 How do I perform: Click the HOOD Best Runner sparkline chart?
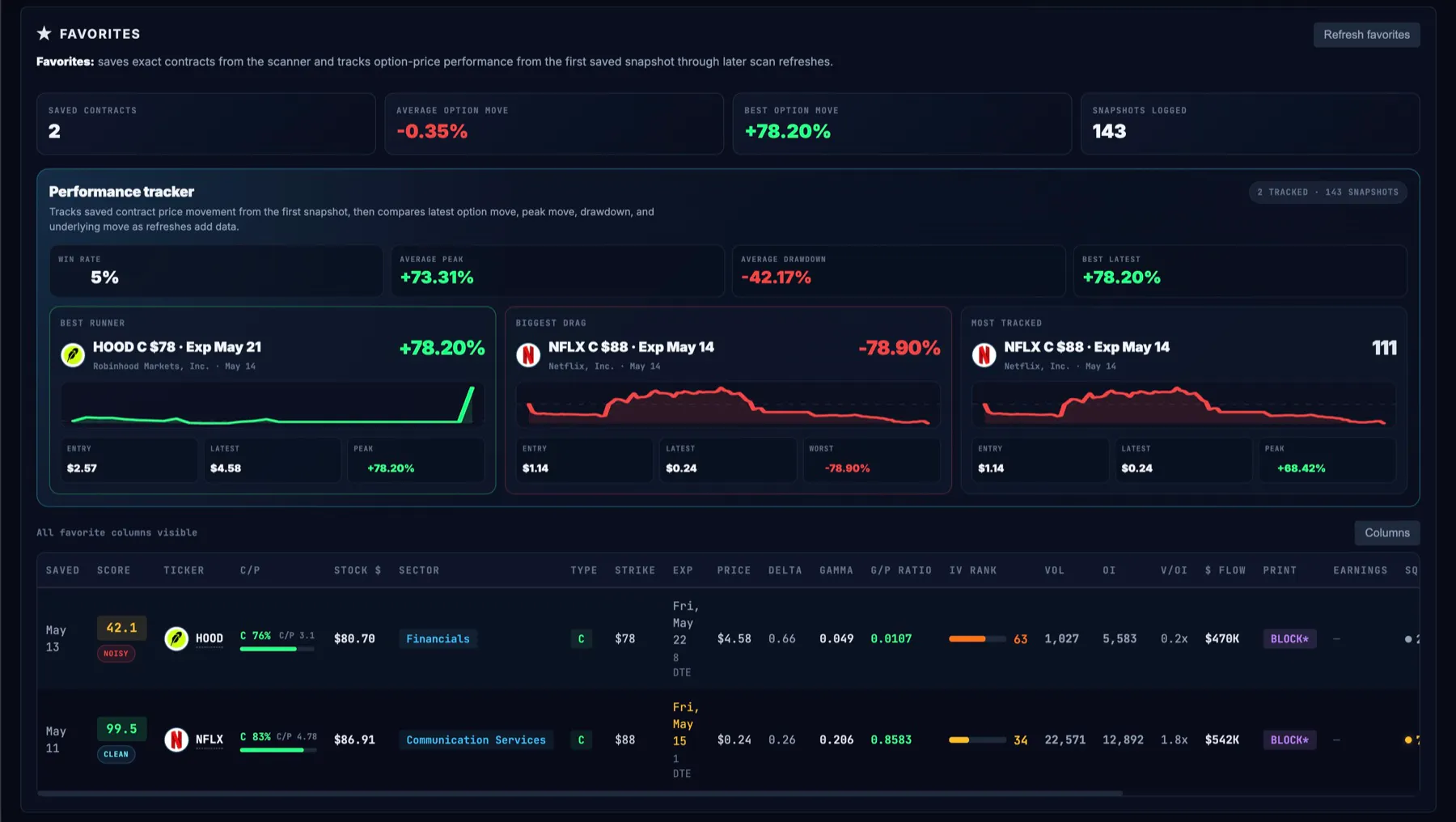[273, 405]
